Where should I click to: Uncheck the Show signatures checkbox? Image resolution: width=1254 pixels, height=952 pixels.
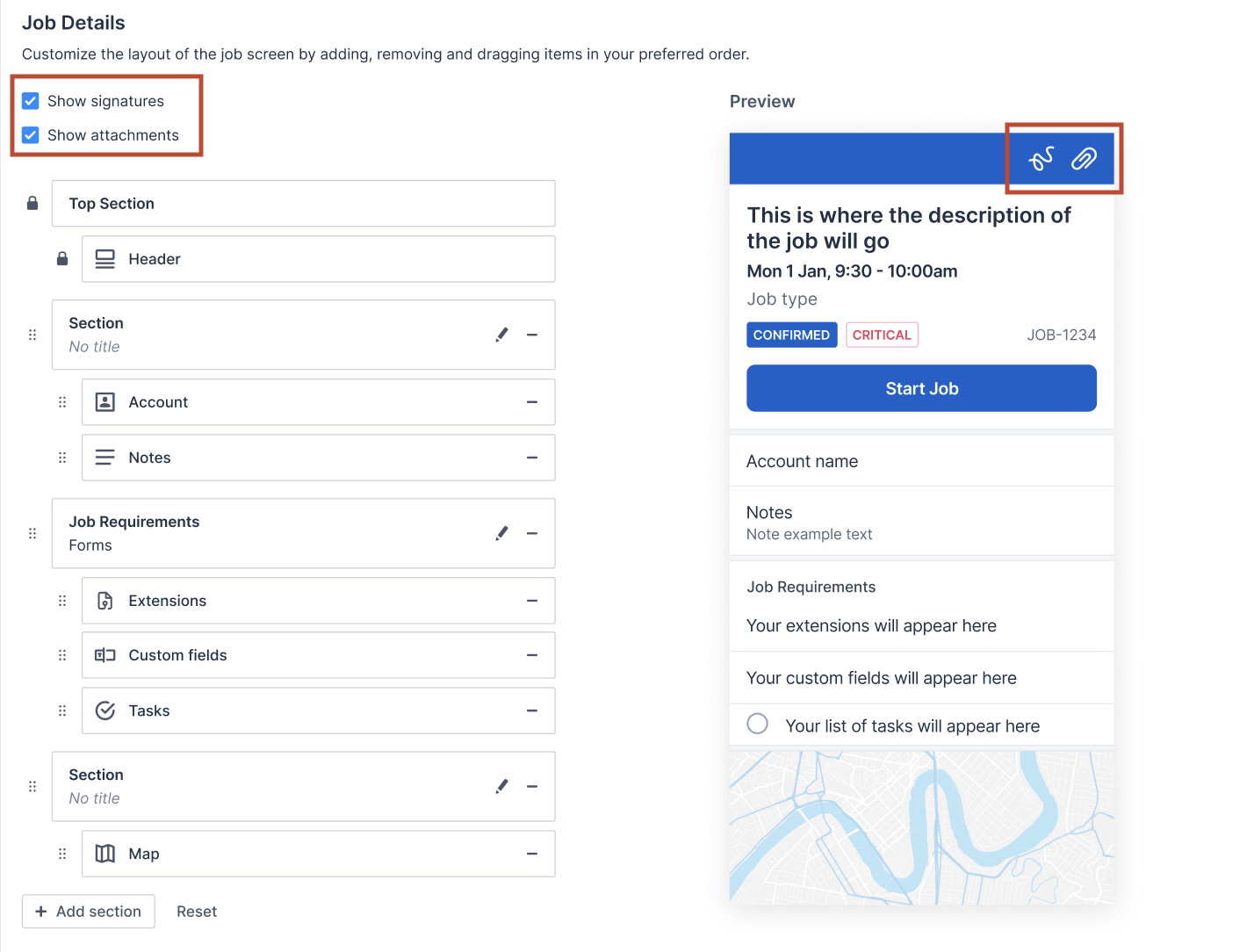pos(30,100)
